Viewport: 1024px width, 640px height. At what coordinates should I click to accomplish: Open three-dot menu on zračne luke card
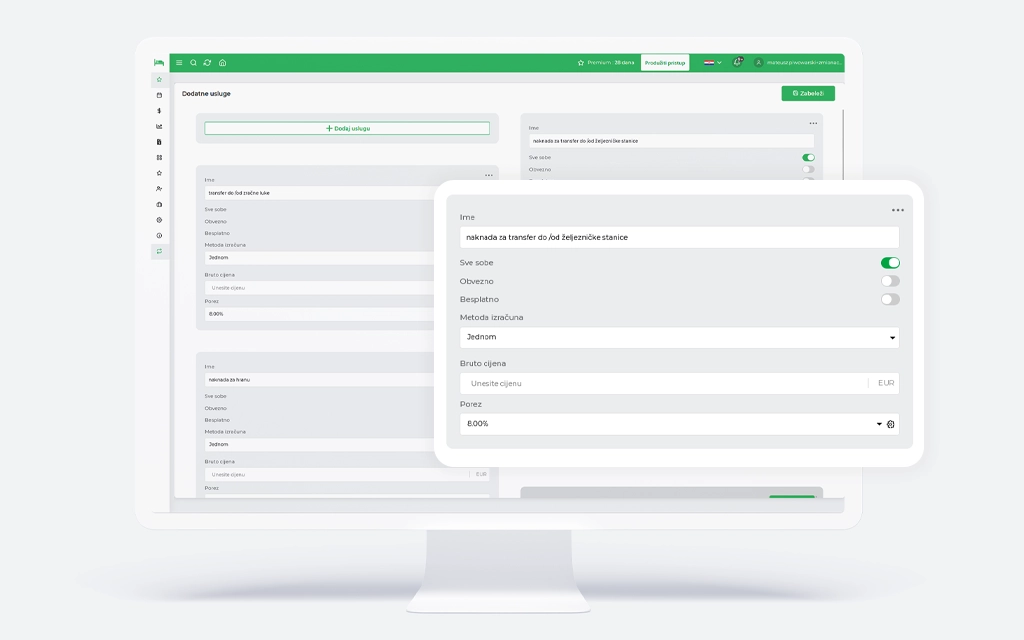(x=489, y=175)
